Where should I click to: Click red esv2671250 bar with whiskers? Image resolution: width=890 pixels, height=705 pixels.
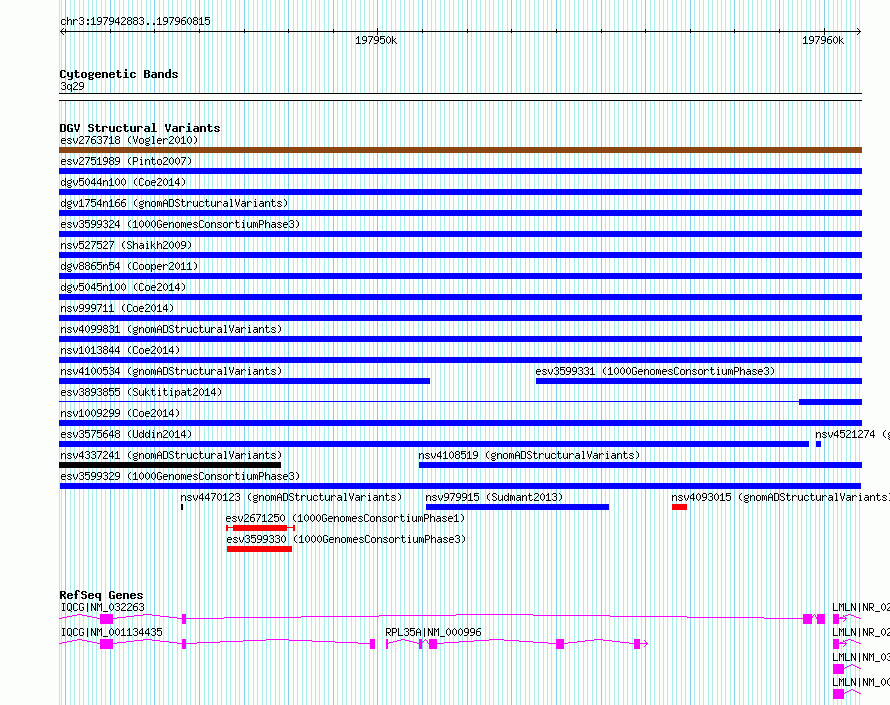tap(261, 528)
